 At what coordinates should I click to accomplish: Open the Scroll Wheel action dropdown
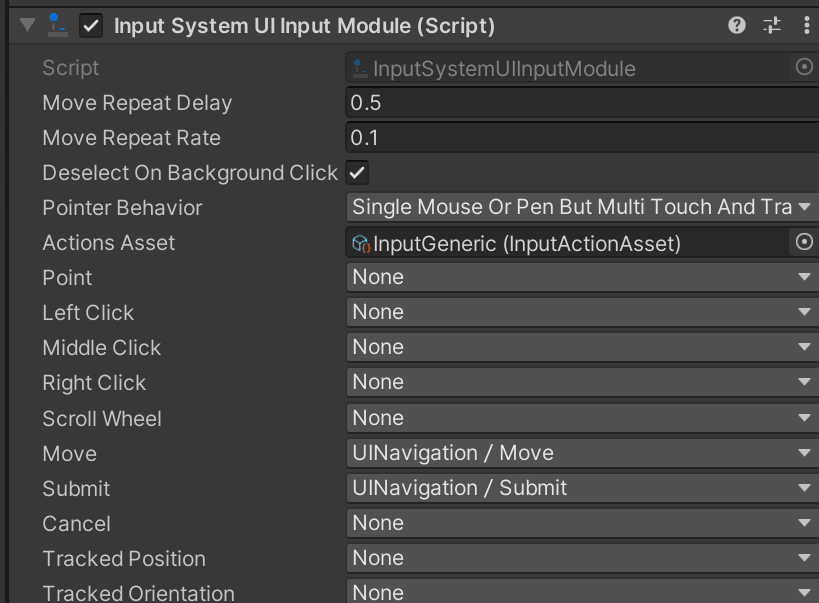(582, 418)
